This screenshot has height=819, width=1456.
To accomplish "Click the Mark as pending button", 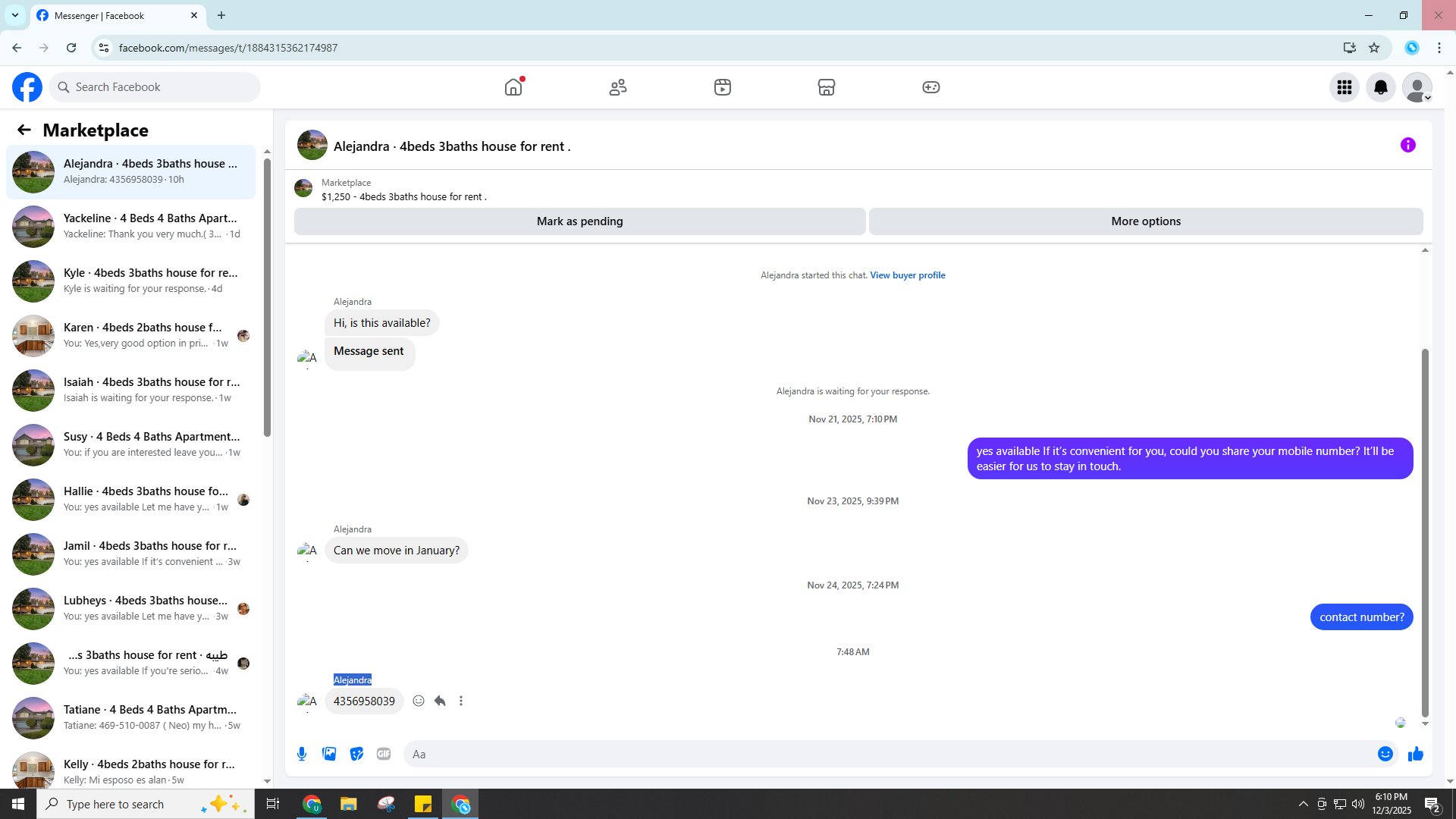I will pos(580,221).
